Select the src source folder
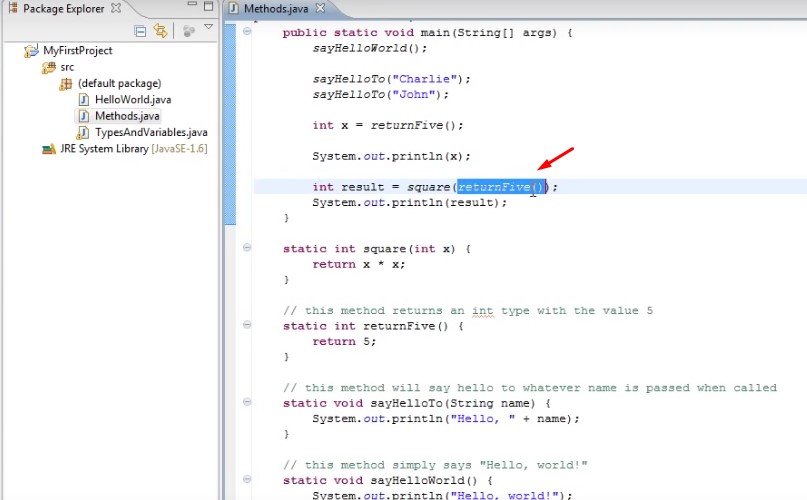Screen dimensions: 807x500 67,67
